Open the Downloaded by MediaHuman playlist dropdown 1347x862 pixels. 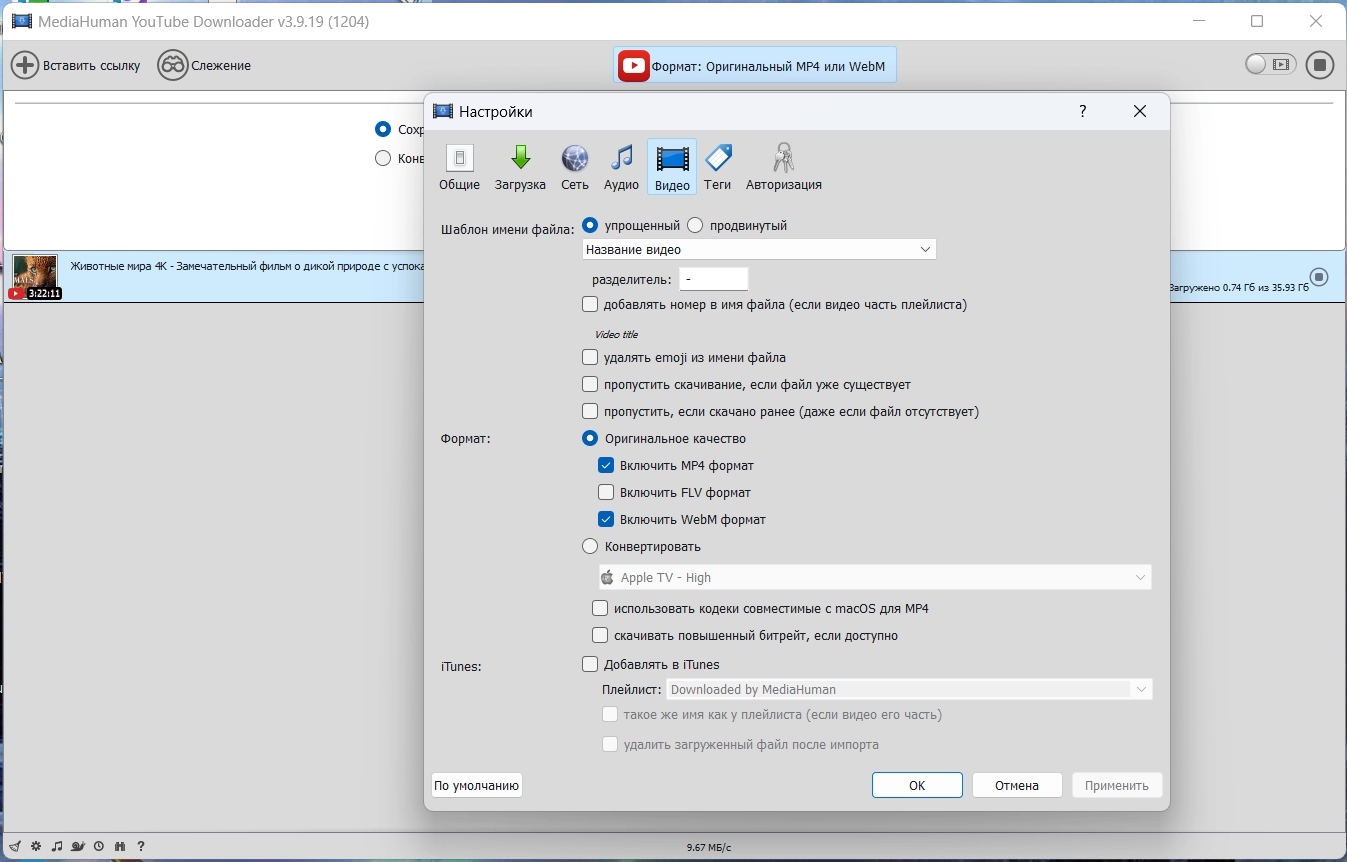(910, 690)
